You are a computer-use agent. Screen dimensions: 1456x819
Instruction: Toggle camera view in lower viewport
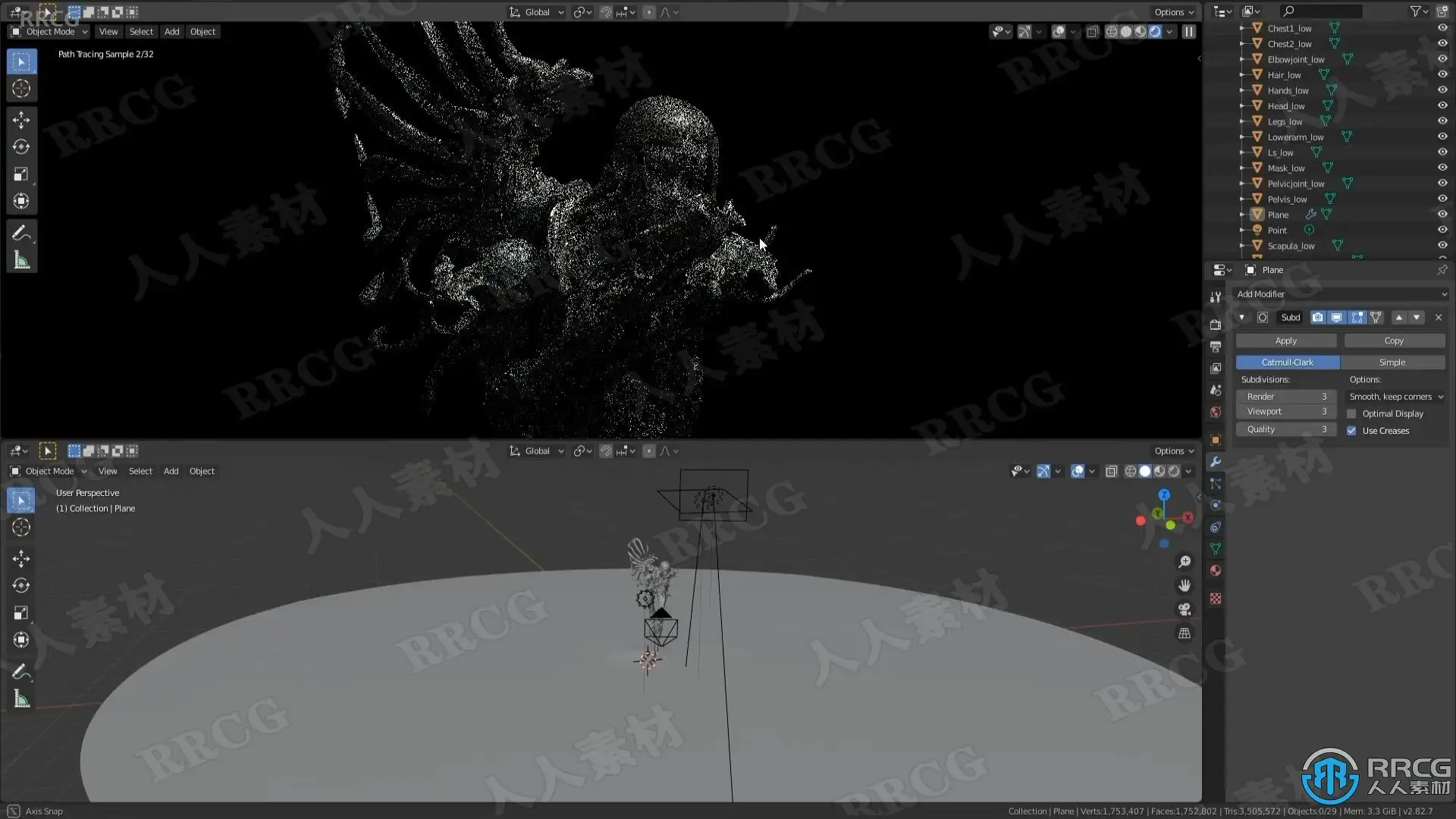[1184, 610]
